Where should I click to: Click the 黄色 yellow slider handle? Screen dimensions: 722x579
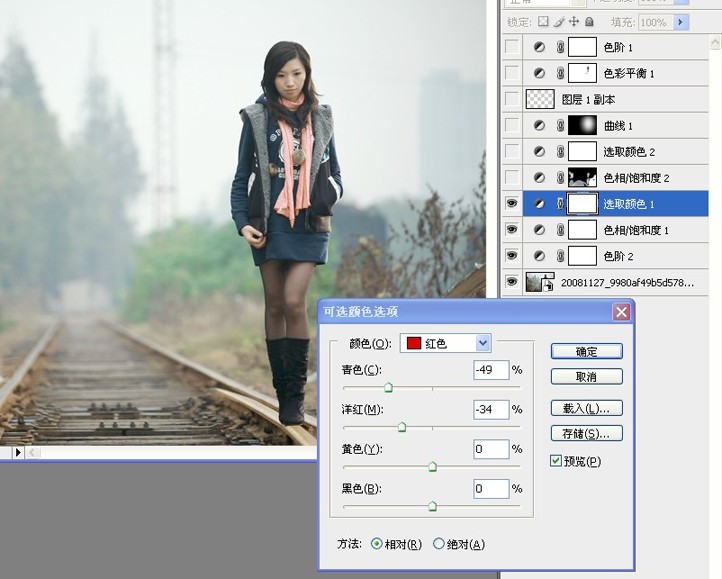pyautogui.click(x=432, y=467)
